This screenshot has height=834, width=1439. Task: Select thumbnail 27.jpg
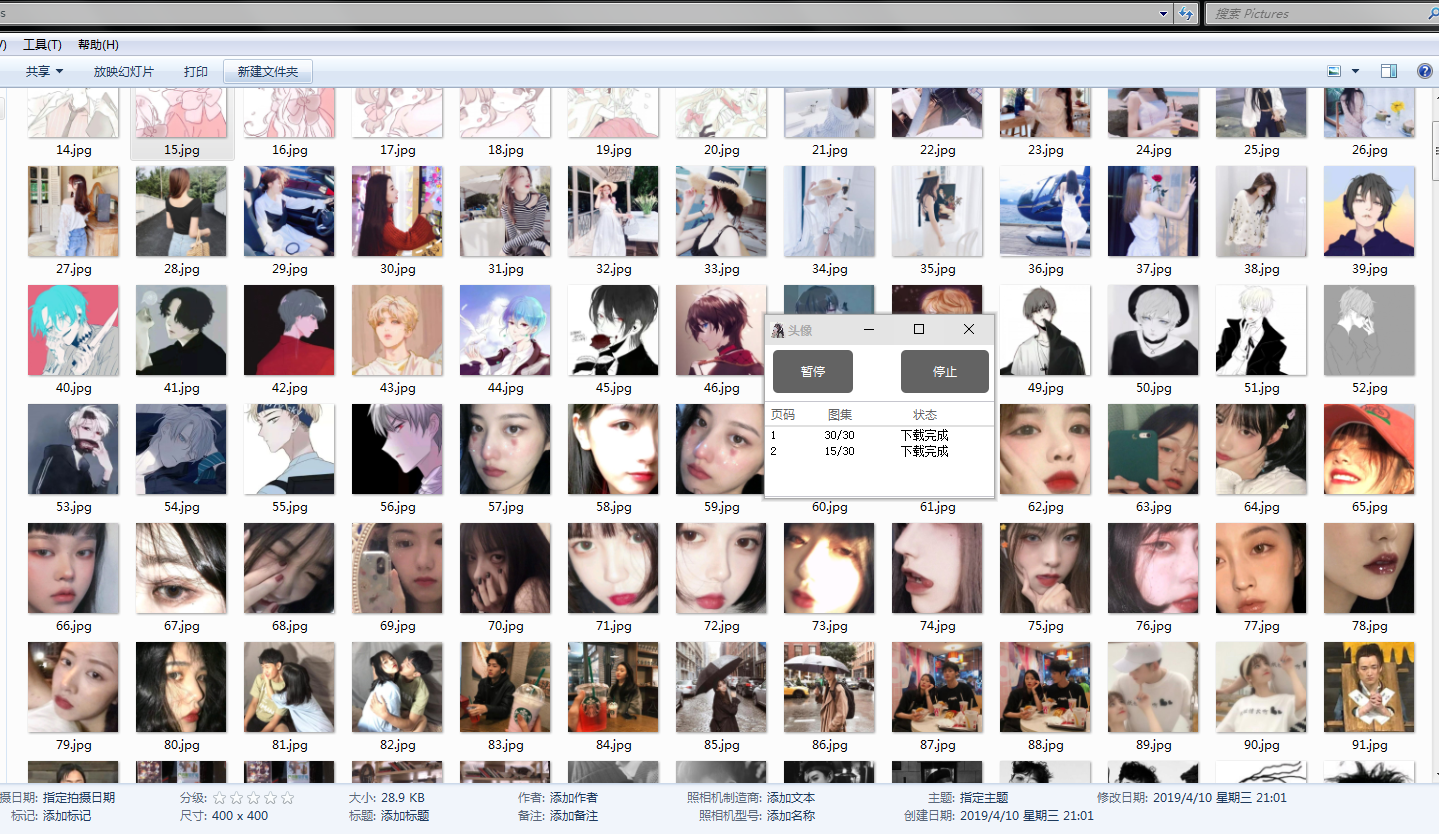tap(74, 211)
